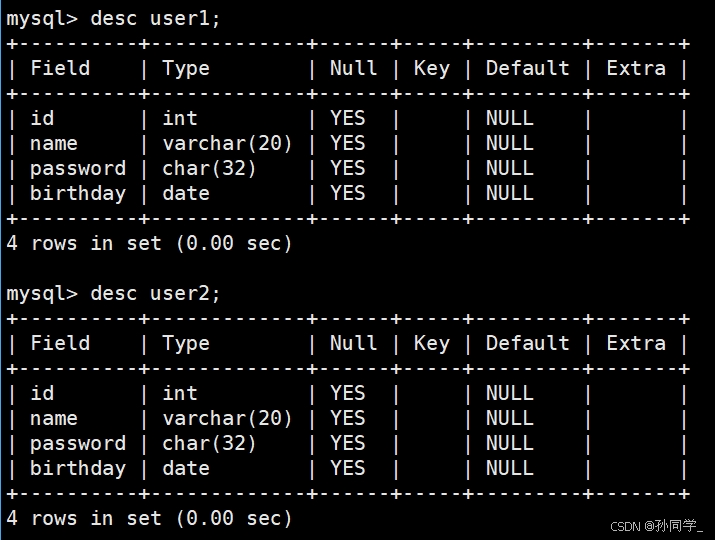Viewport: 715px width, 540px height.
Task: Click 'int' type in user2 table
Action: click(x=180, y=393)
